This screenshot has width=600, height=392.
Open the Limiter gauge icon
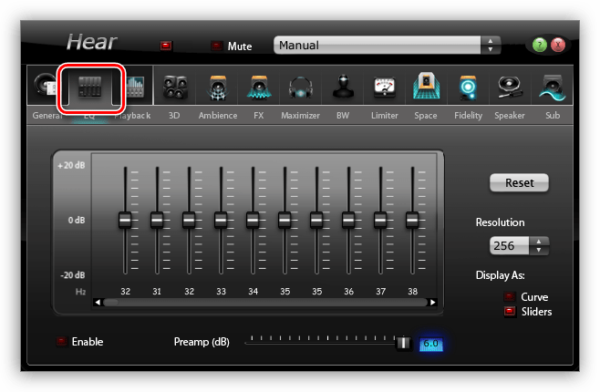pyautogui.click(x=384, y=87)
